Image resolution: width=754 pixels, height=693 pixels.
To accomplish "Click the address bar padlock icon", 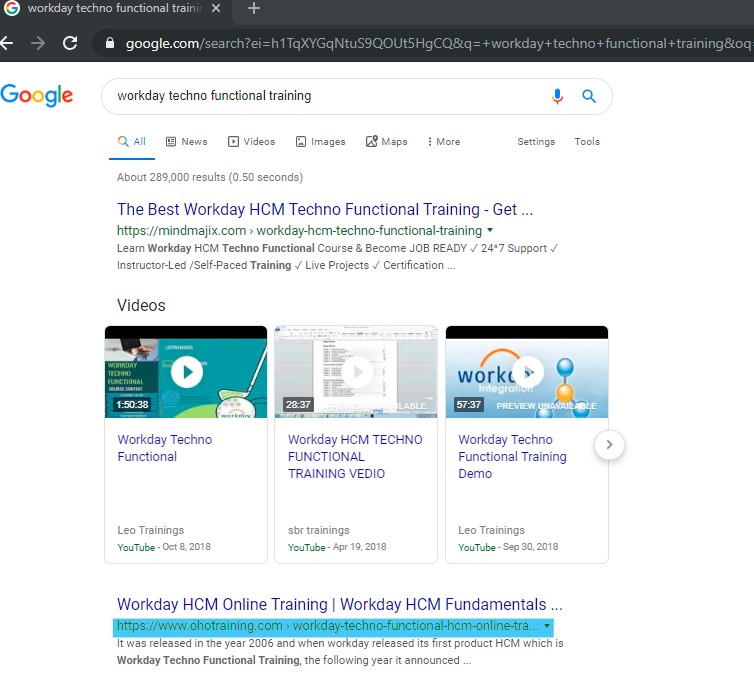I will [109, 43].
